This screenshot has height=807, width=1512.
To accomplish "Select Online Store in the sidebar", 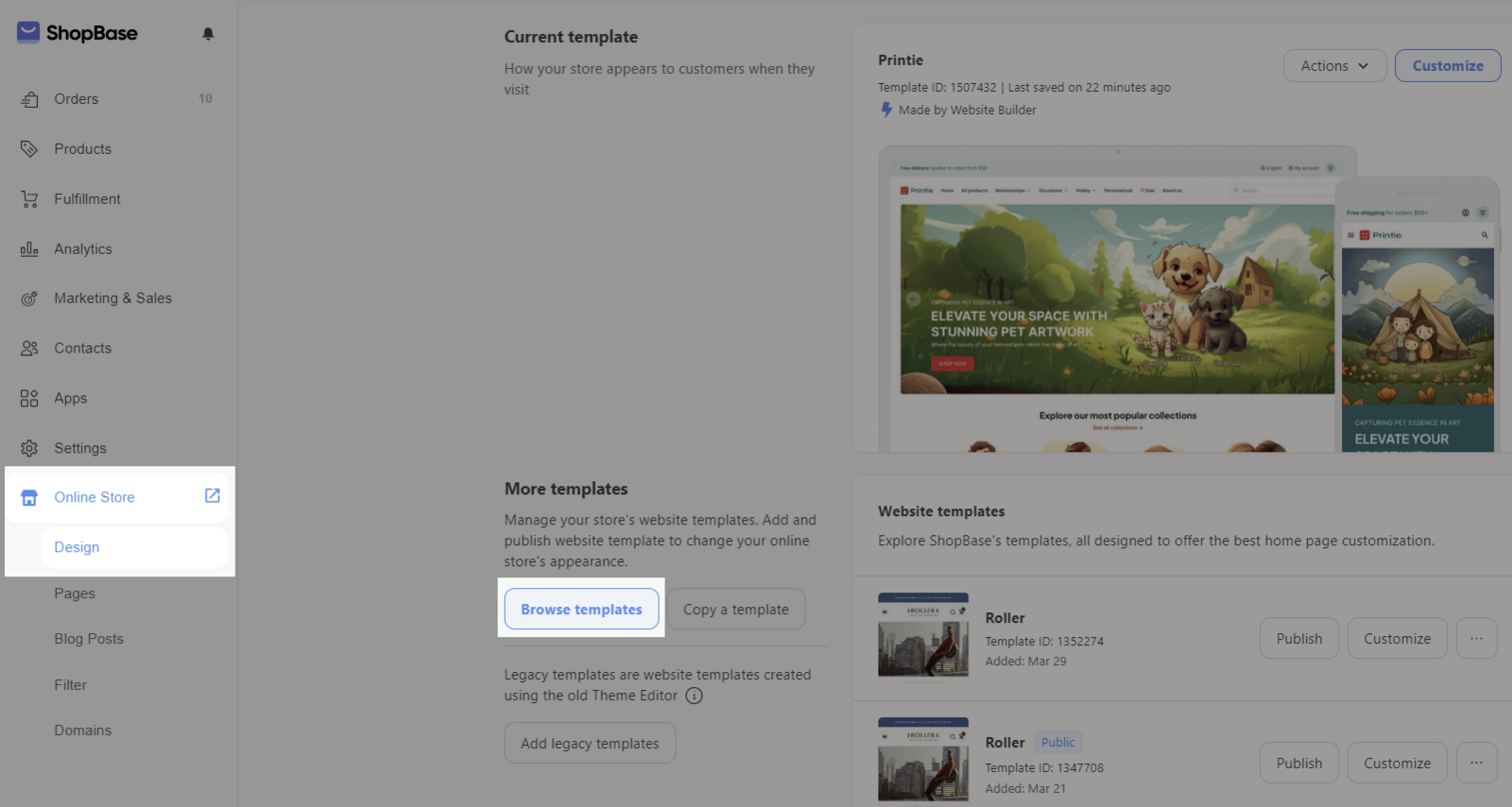I will [118, 498].
